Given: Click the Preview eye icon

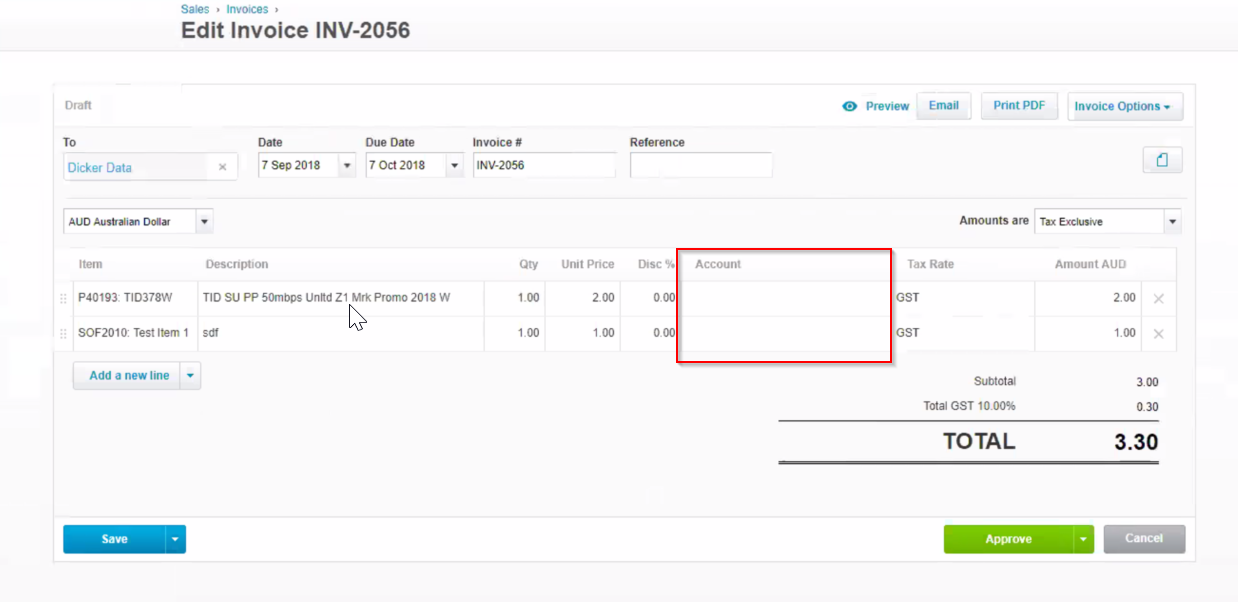Looking at the screenshot, I should coord(850,106).
